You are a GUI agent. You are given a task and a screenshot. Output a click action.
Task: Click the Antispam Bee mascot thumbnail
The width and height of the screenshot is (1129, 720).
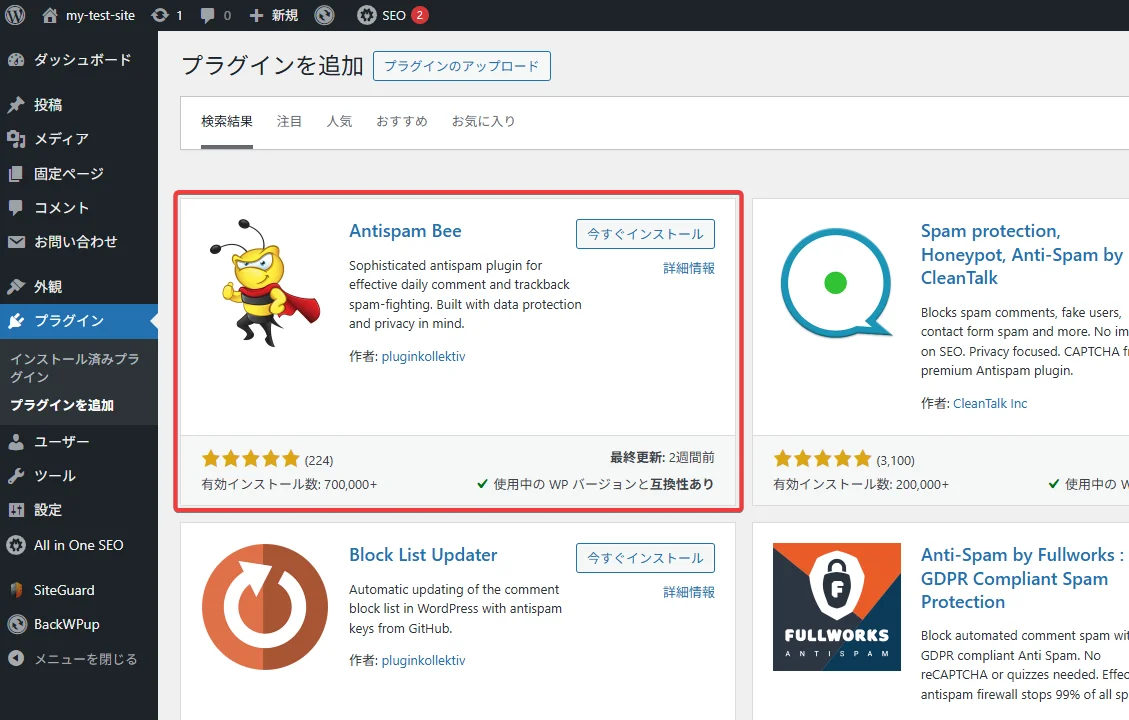coord(265,283)
